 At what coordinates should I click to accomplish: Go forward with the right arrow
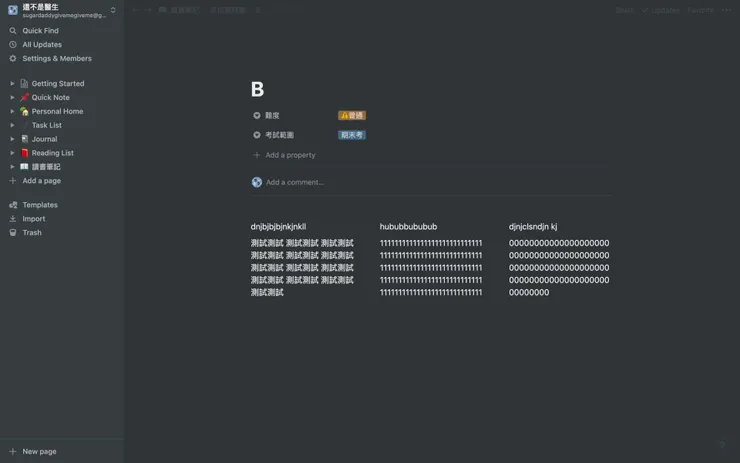pyautogui.click(x=148, y=10)
